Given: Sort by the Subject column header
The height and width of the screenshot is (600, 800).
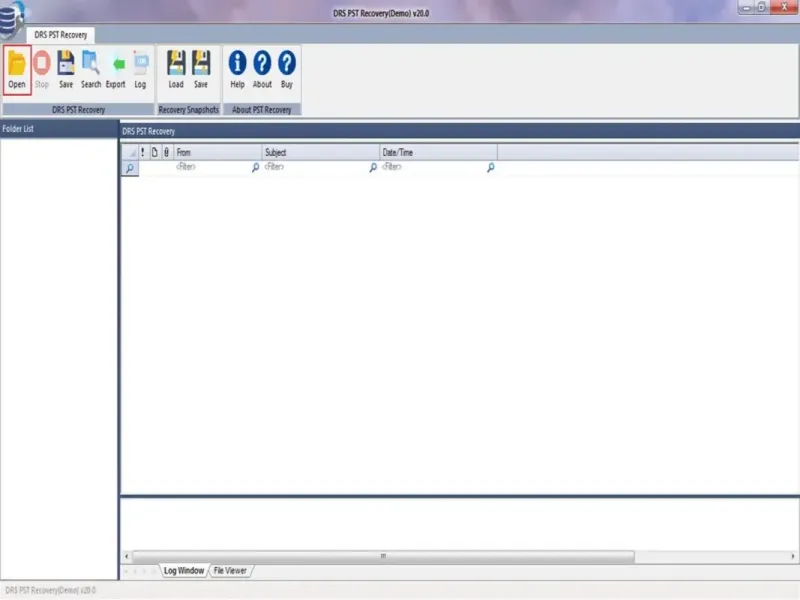Looking at the screenshot, I should (321, 152).
